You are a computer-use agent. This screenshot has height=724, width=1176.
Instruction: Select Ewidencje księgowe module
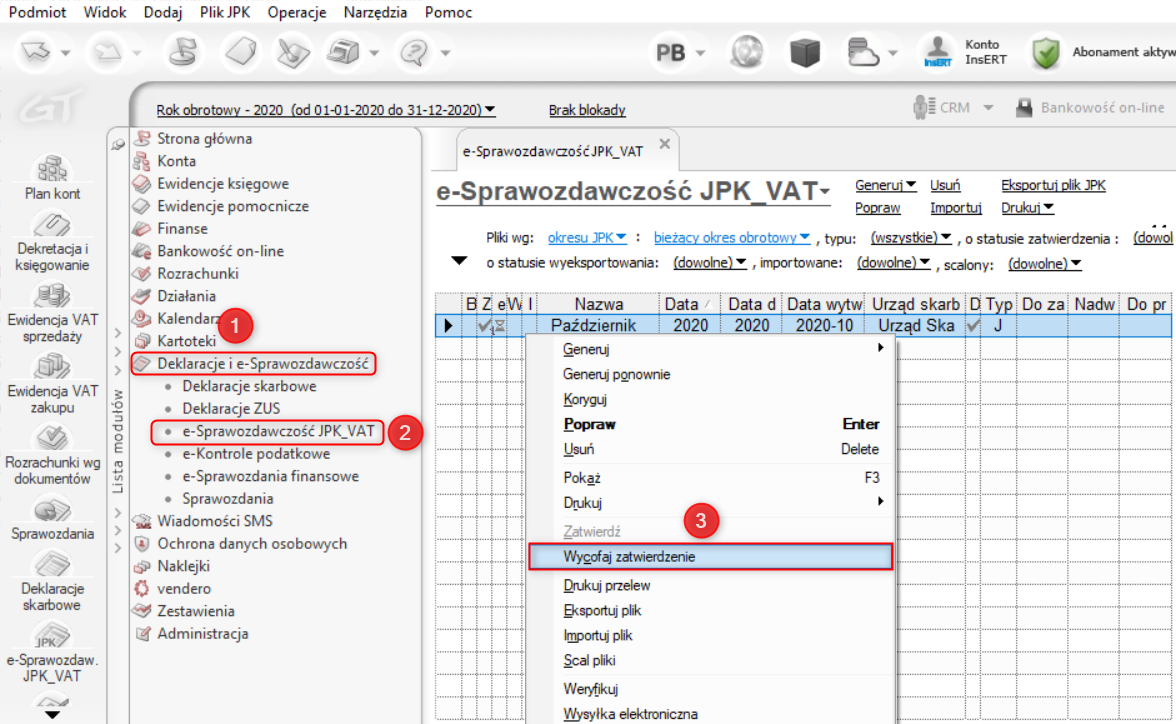[223, 183]
